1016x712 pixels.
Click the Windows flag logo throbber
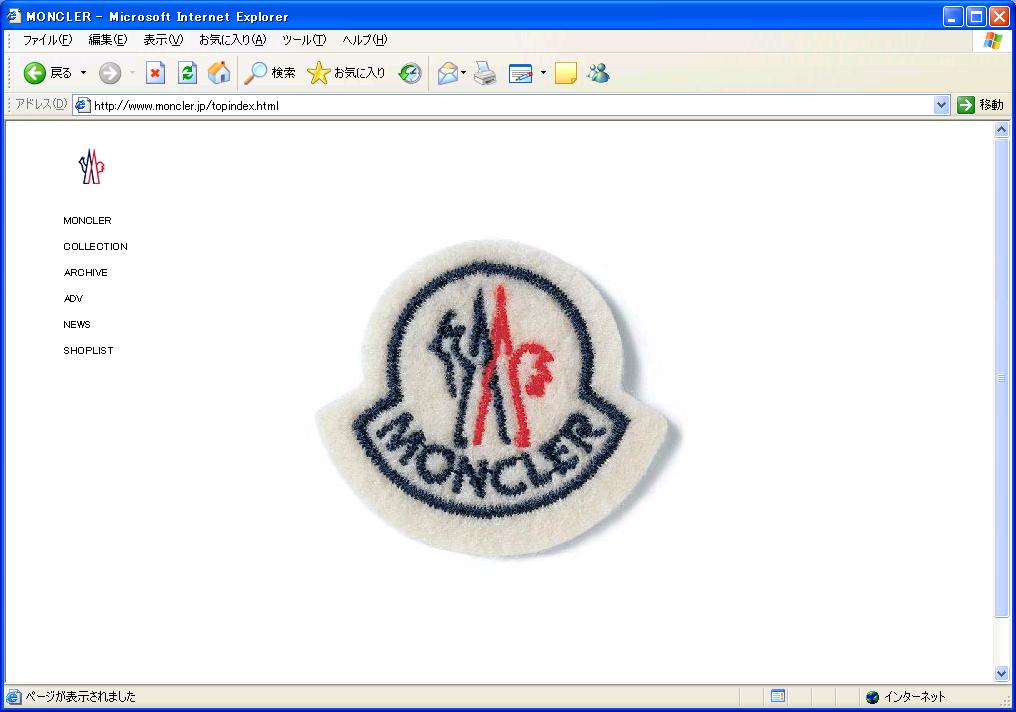point(992,41)
